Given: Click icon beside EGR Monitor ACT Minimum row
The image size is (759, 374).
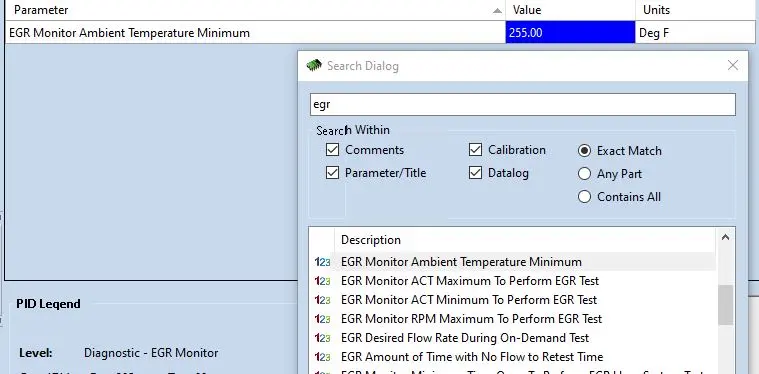Looking at the screenshot, I should [x=322, y=300].
